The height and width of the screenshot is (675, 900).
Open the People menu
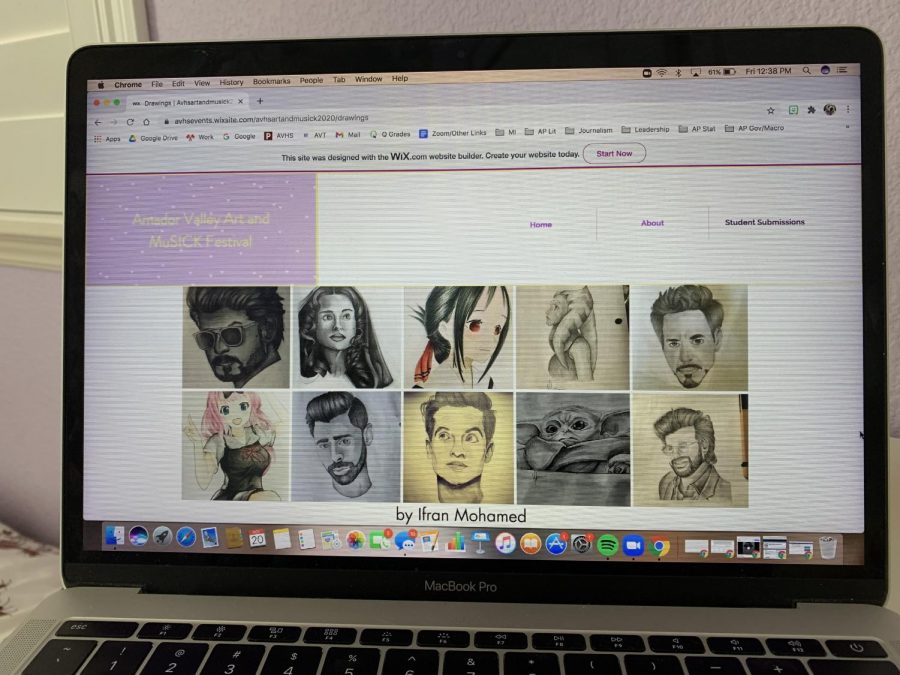tap(311, 80)
